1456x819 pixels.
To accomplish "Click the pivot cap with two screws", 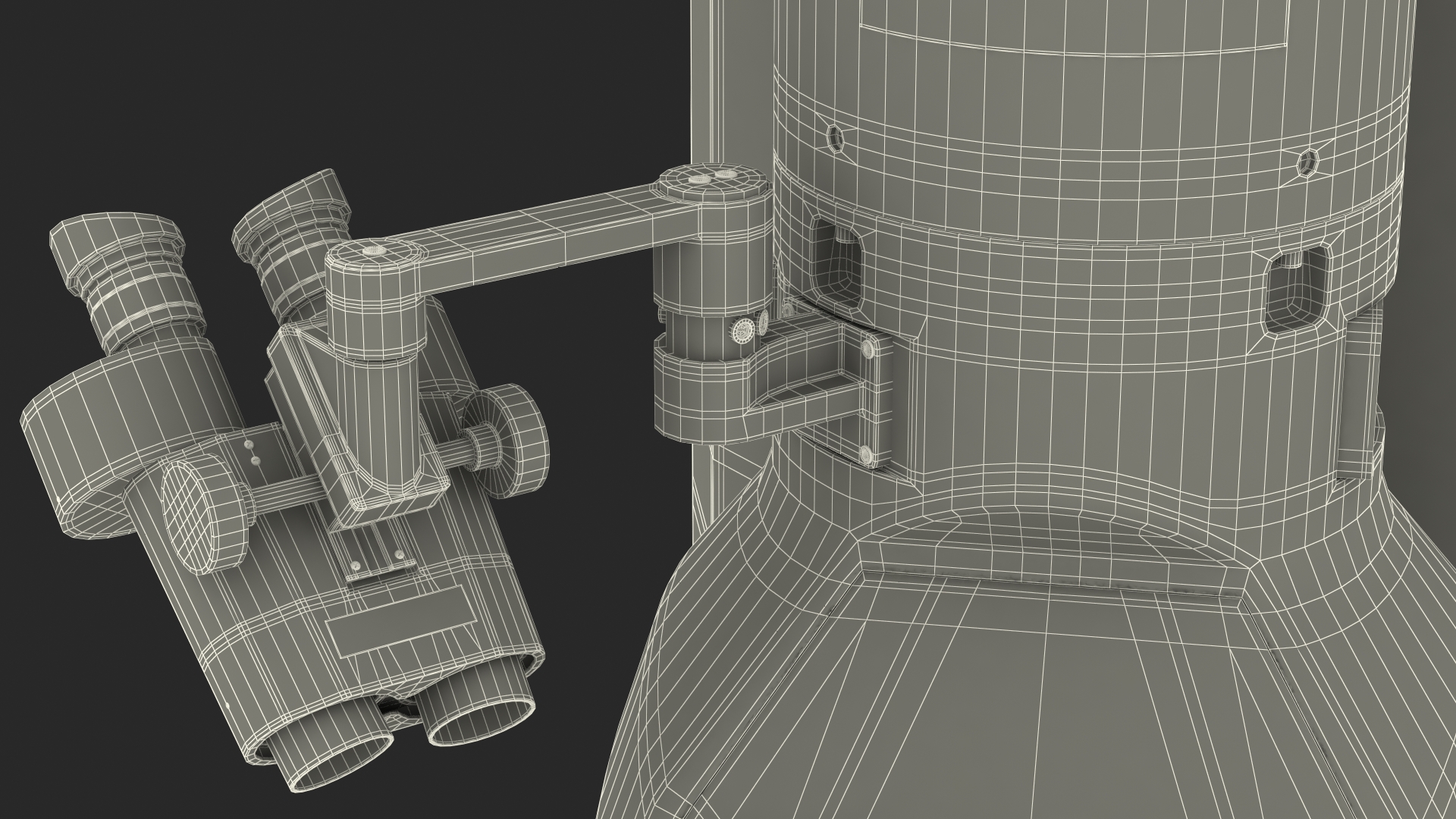I will coord(711,182).
